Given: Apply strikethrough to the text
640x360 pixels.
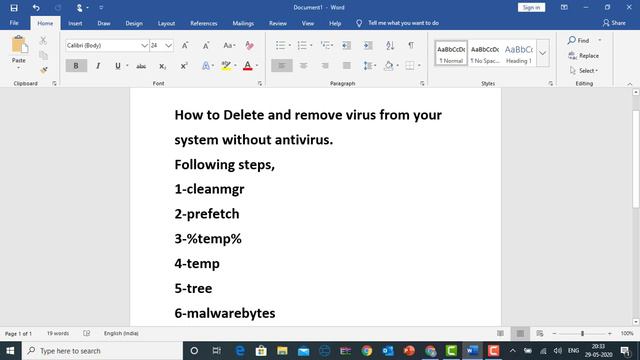Looking at the screenshot, I should [x=141, y=66].
